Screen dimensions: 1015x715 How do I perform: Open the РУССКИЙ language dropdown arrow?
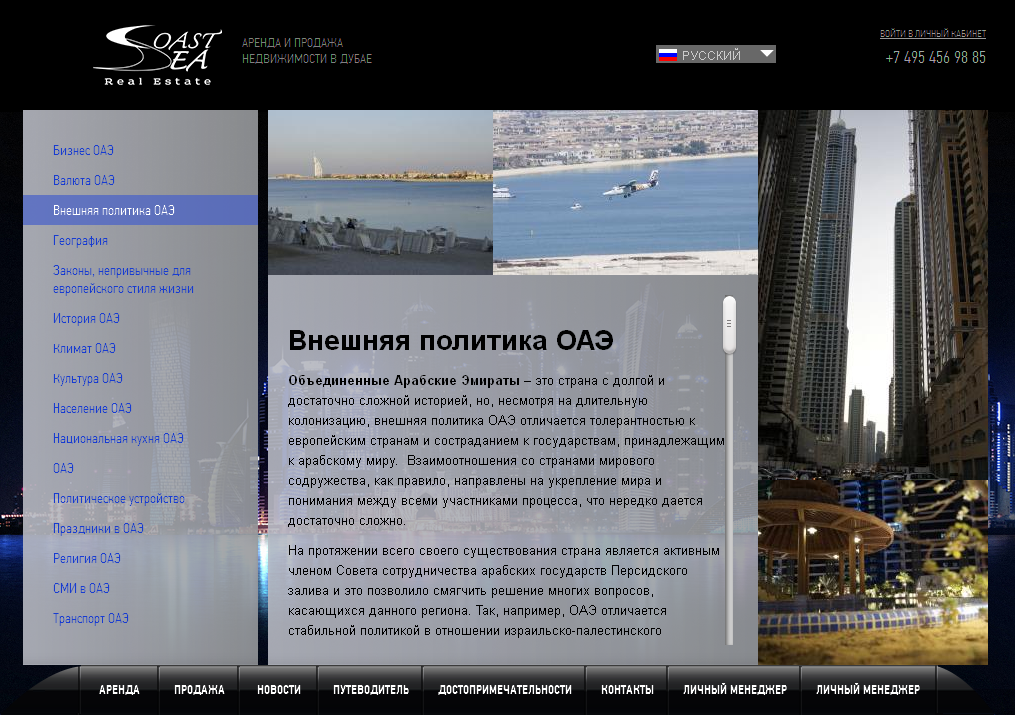766,54
